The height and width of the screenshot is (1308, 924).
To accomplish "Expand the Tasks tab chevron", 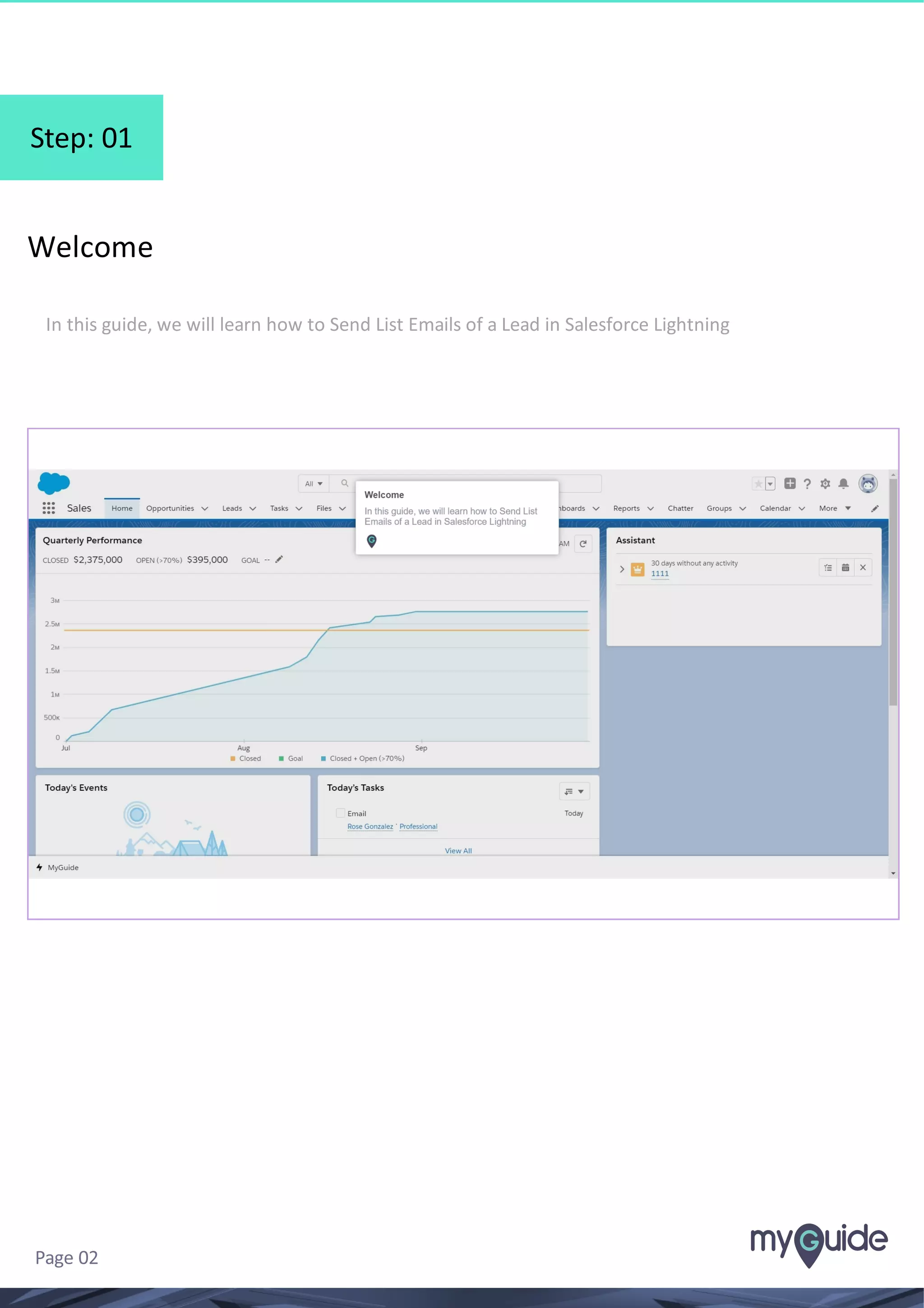I will point(299,509).
